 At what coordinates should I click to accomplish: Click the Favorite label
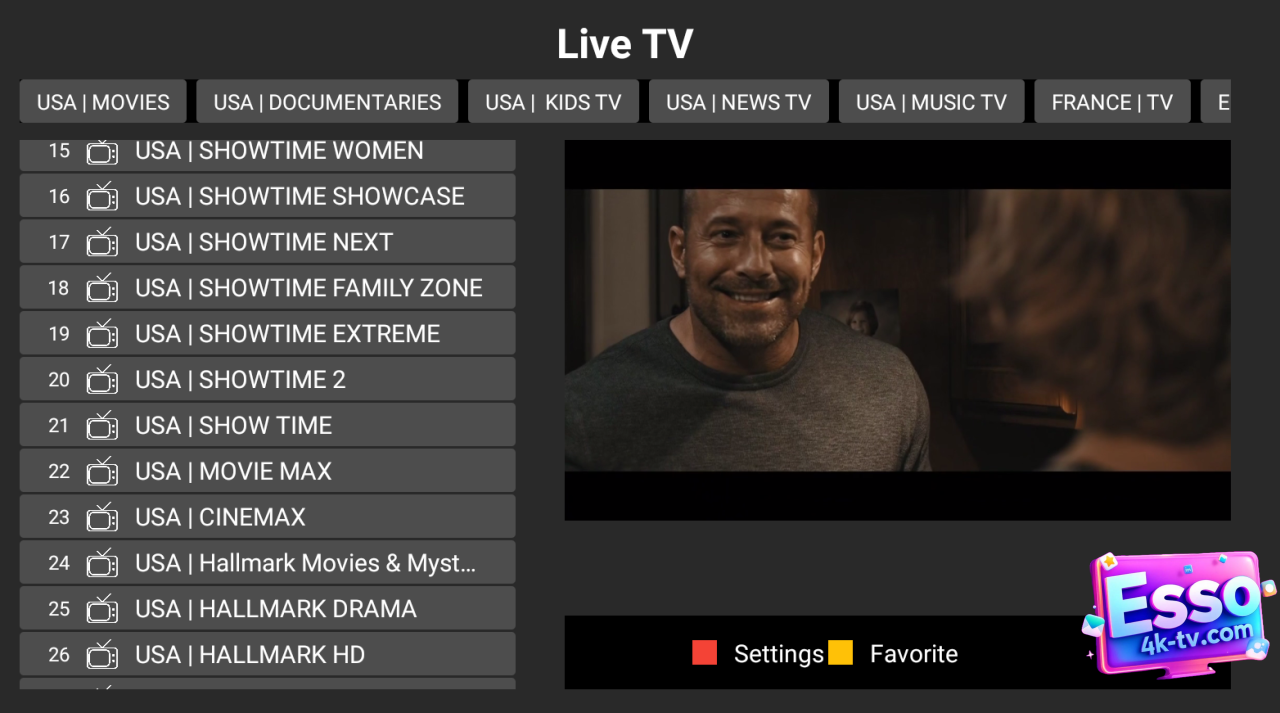913,654
